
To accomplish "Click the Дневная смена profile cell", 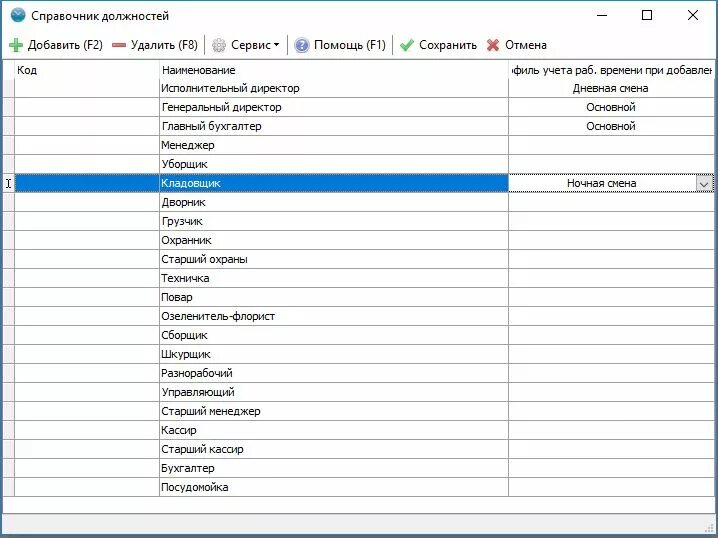I will [x=610, y=88].
